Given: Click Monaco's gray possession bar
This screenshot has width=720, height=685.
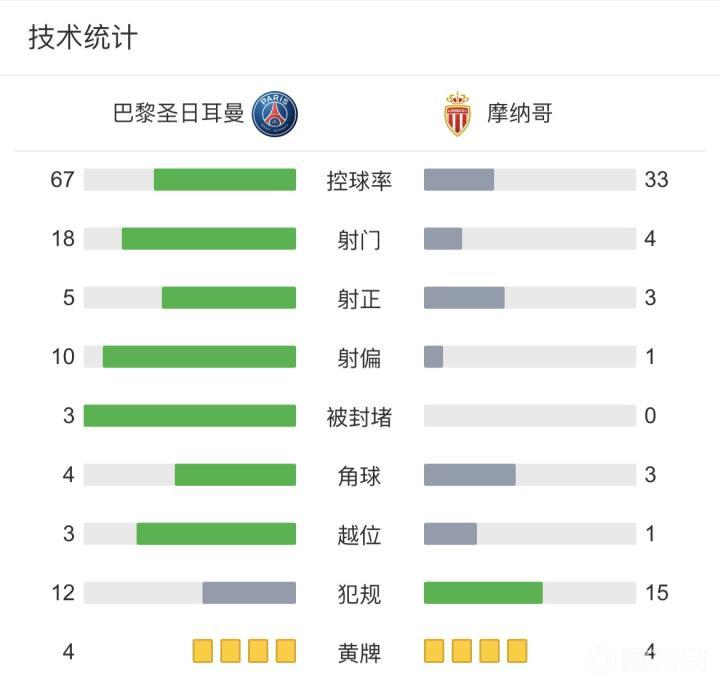Looking at the screenshot, I should (x=459, y=180).
